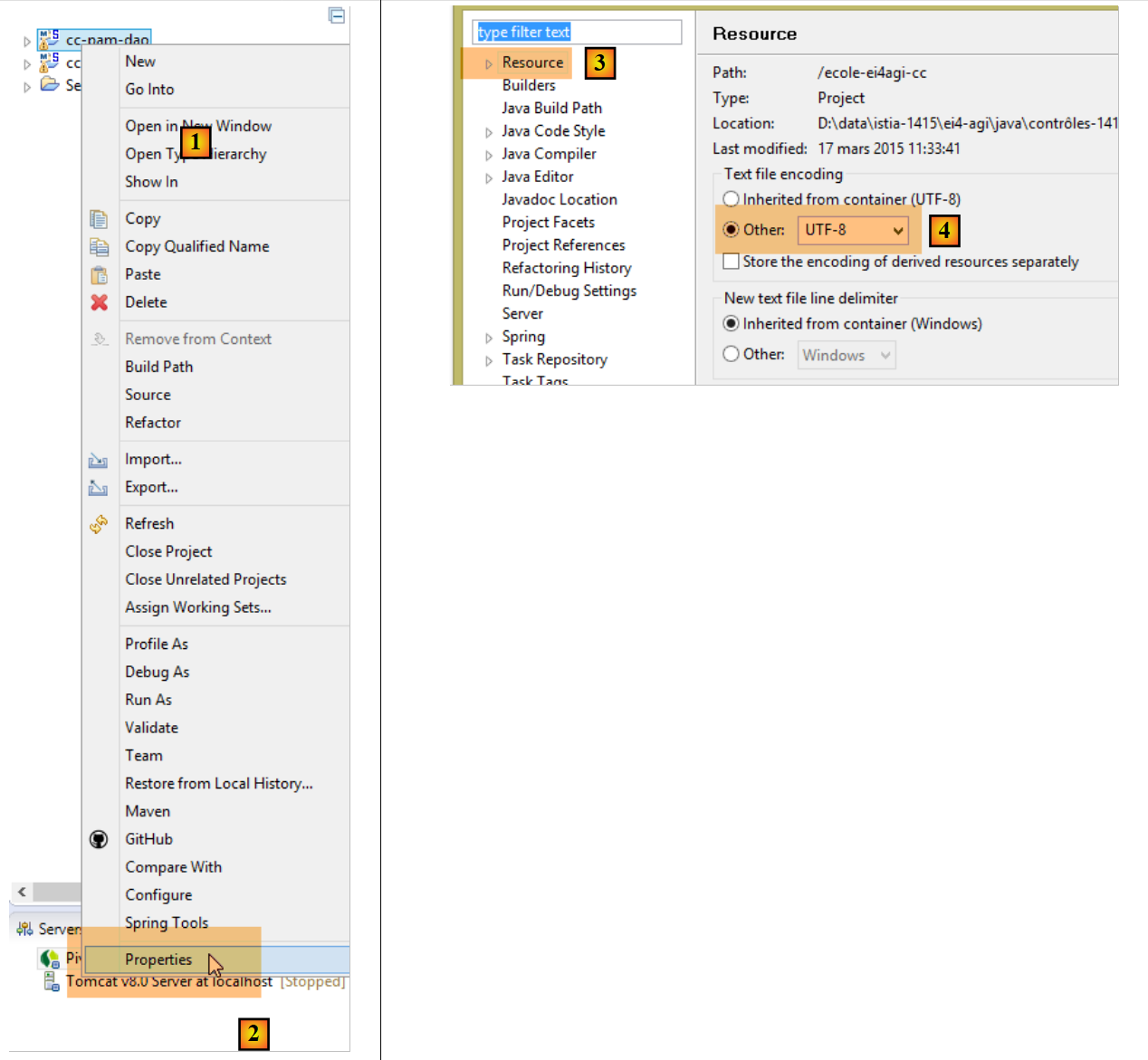
Task: Click the yellow Refresh arrows icon
Action: [99, 524]
